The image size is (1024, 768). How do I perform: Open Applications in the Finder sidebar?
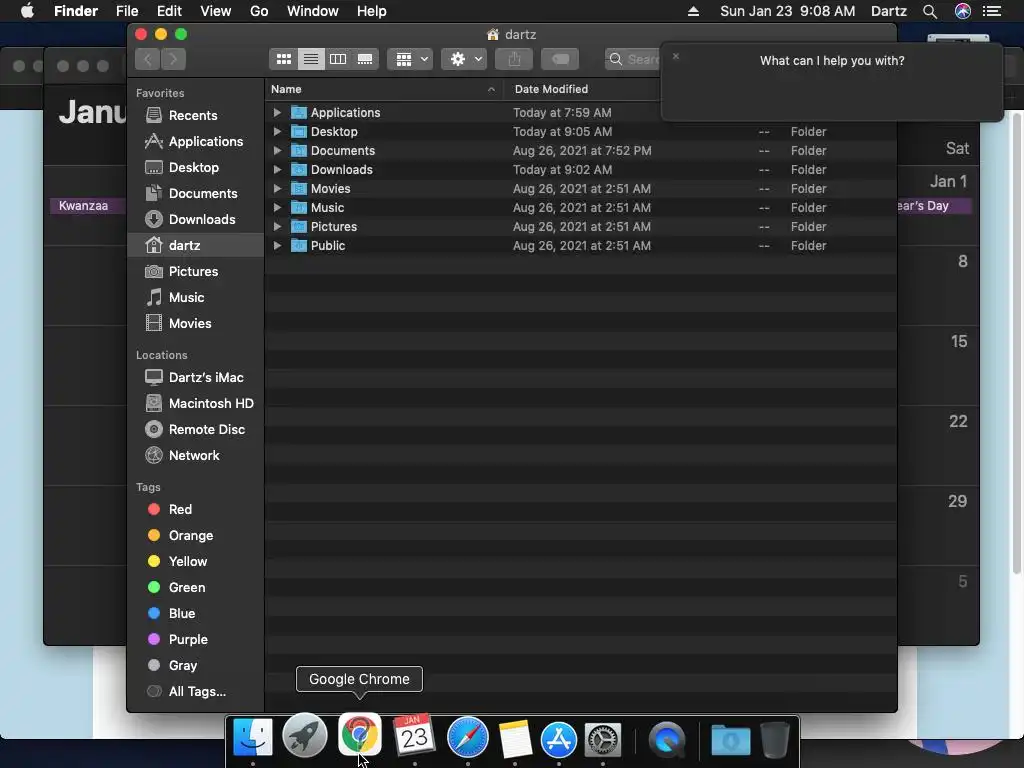(x=195, y=142)
